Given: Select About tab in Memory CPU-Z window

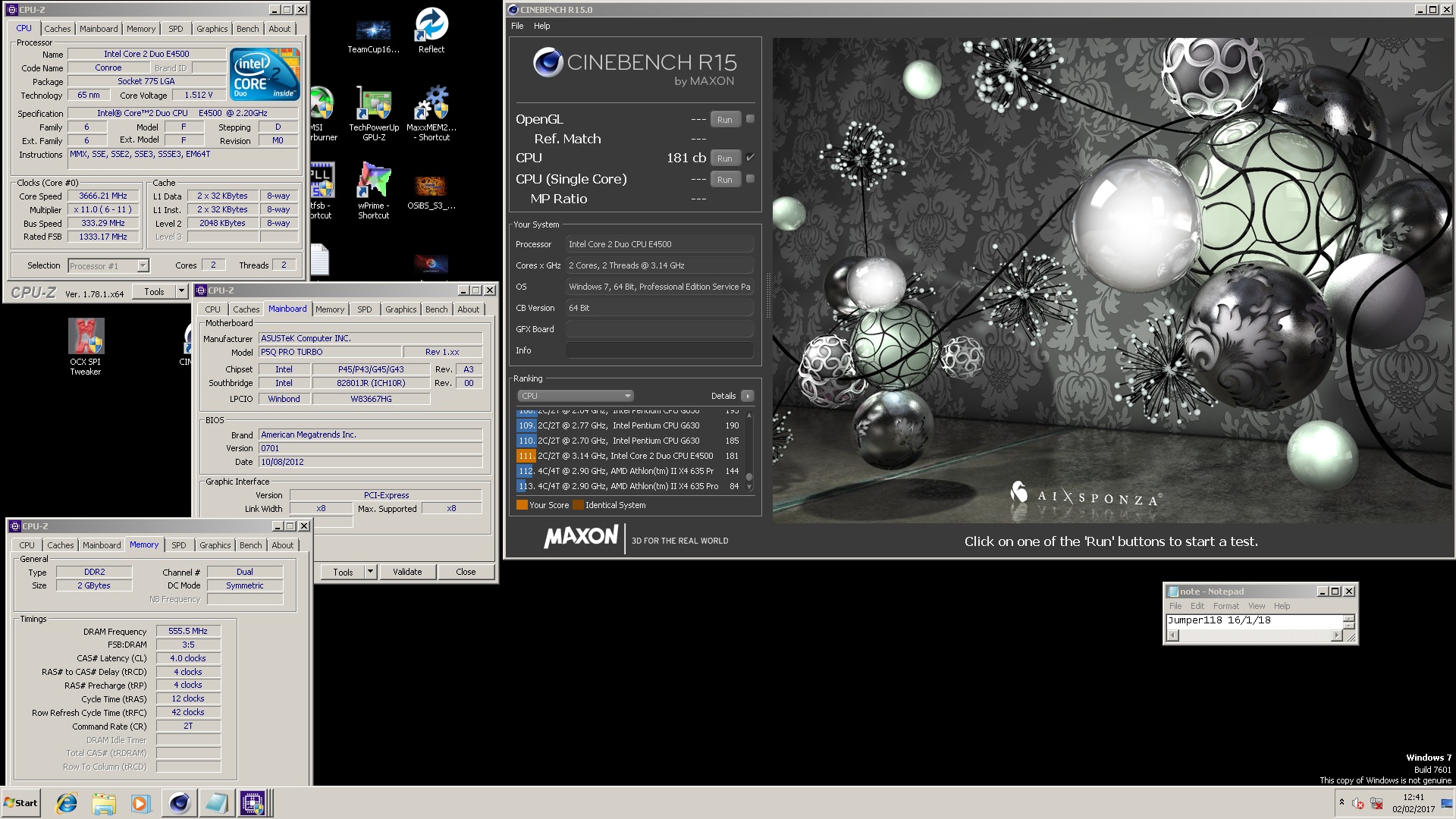Looking at the screenshot, I should [282, 545].
